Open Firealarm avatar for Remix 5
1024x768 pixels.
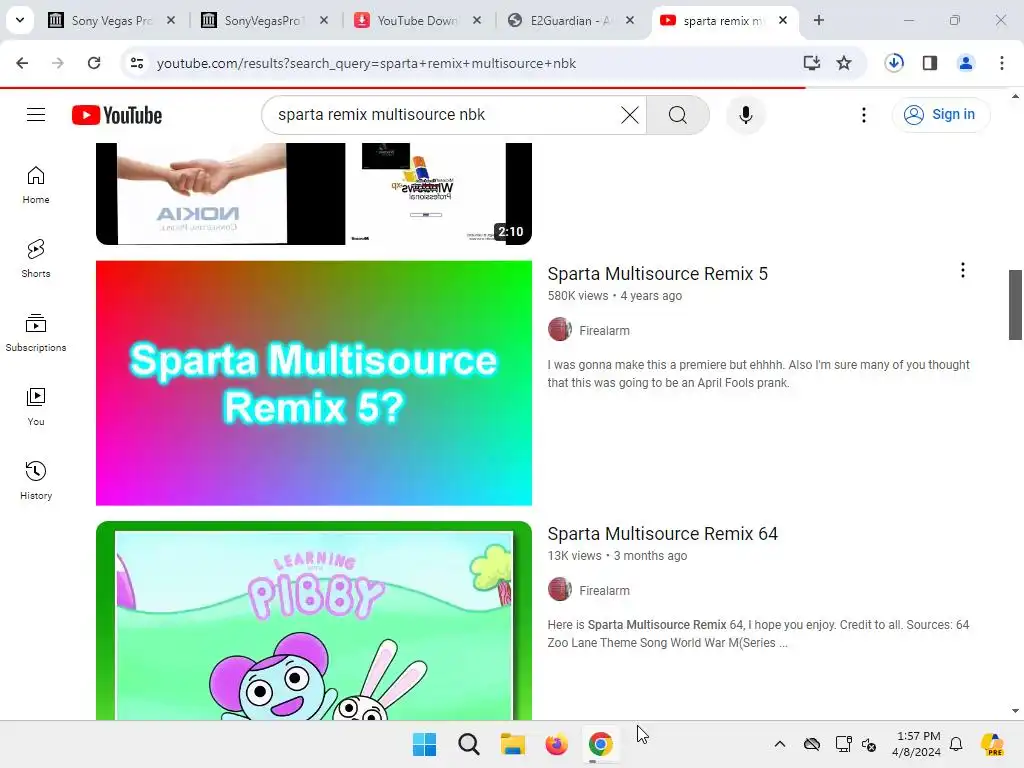pyautogui.click(x=560, y=330)
